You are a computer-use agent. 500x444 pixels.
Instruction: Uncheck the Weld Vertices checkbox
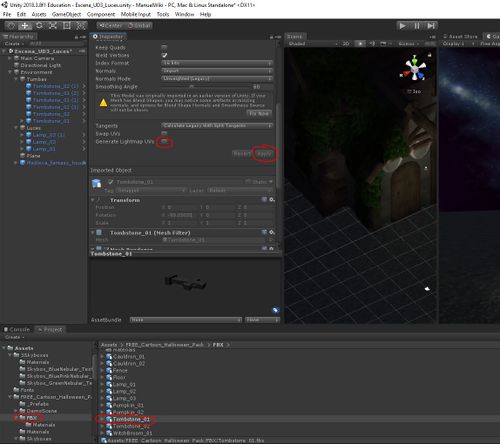click(164, 55)
